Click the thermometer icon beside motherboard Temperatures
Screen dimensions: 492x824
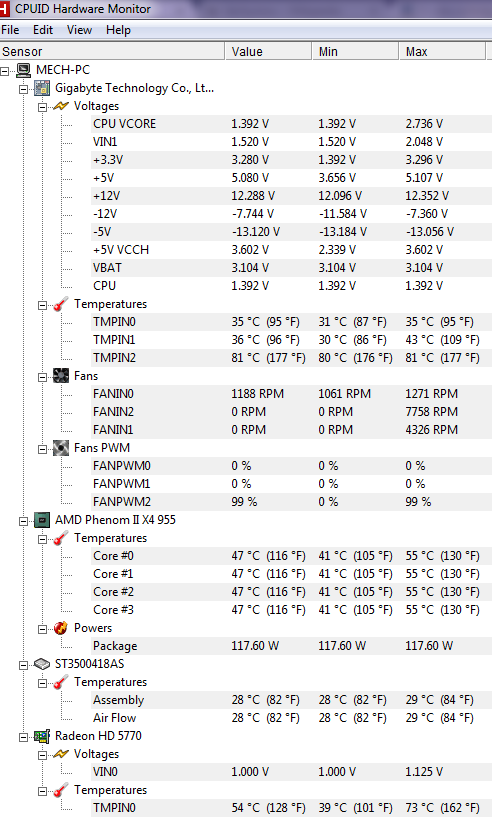coord(61,304)
